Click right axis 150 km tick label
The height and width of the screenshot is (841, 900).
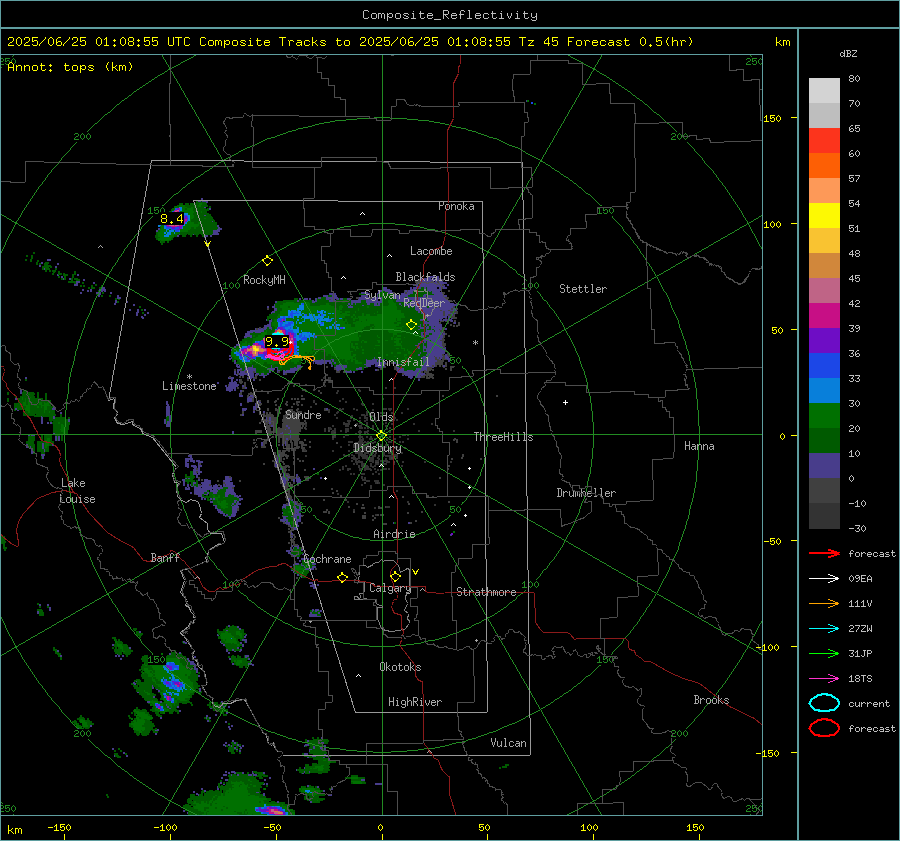(772, 118)
